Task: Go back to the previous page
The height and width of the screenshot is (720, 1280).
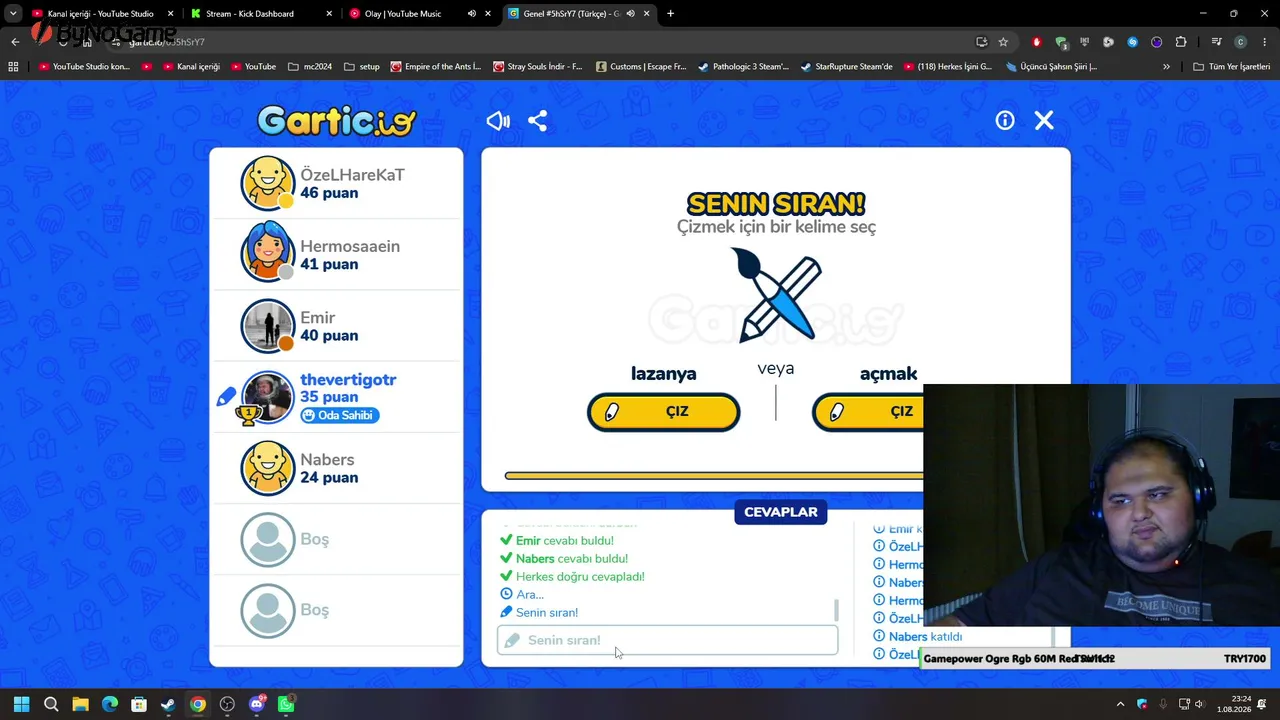Action: [x=15, y=42]
